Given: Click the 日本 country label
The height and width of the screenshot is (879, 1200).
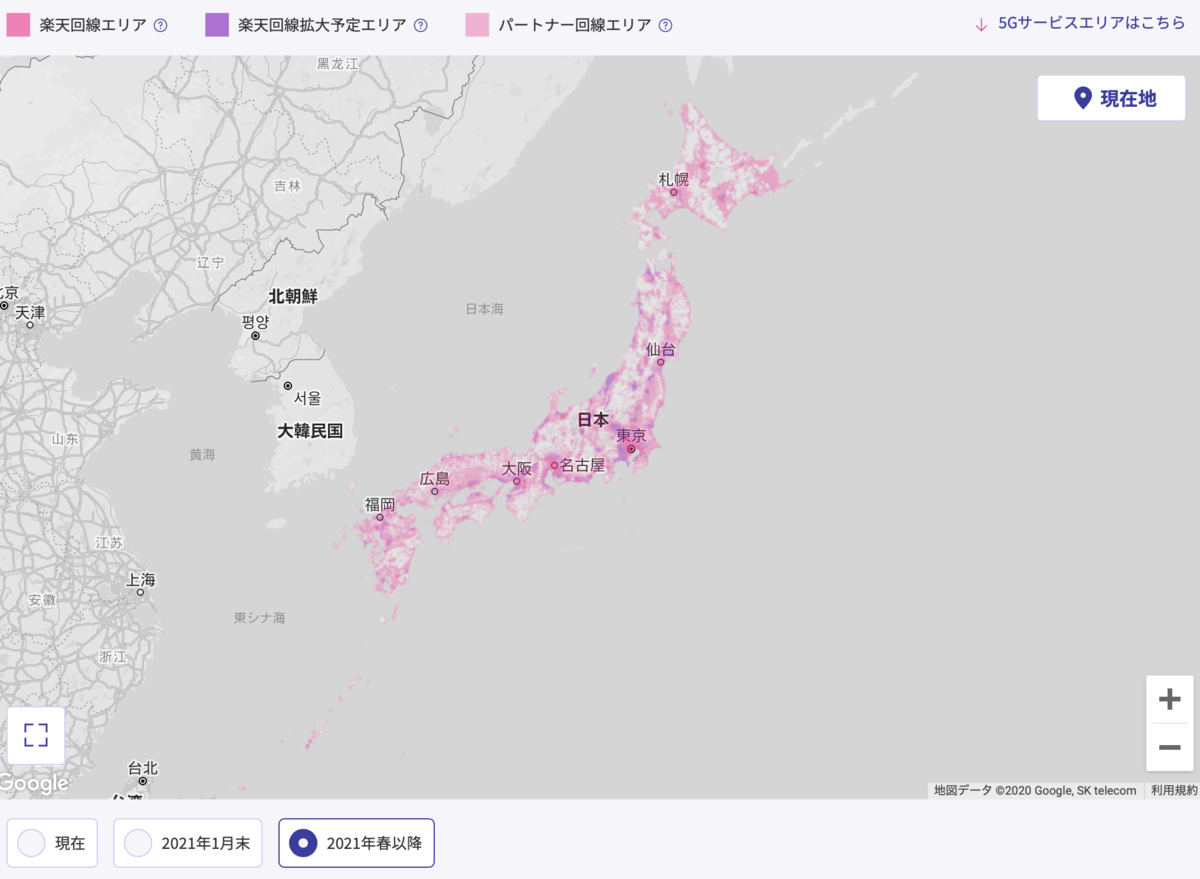Looking at the screenshot, I should (593, 420).
